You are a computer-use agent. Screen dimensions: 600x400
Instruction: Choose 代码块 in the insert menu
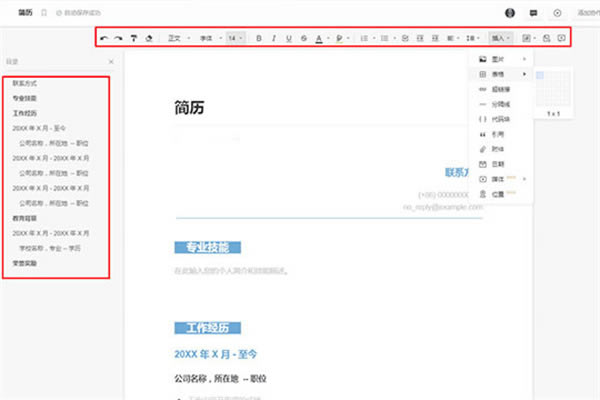click(x=503, y=119)
